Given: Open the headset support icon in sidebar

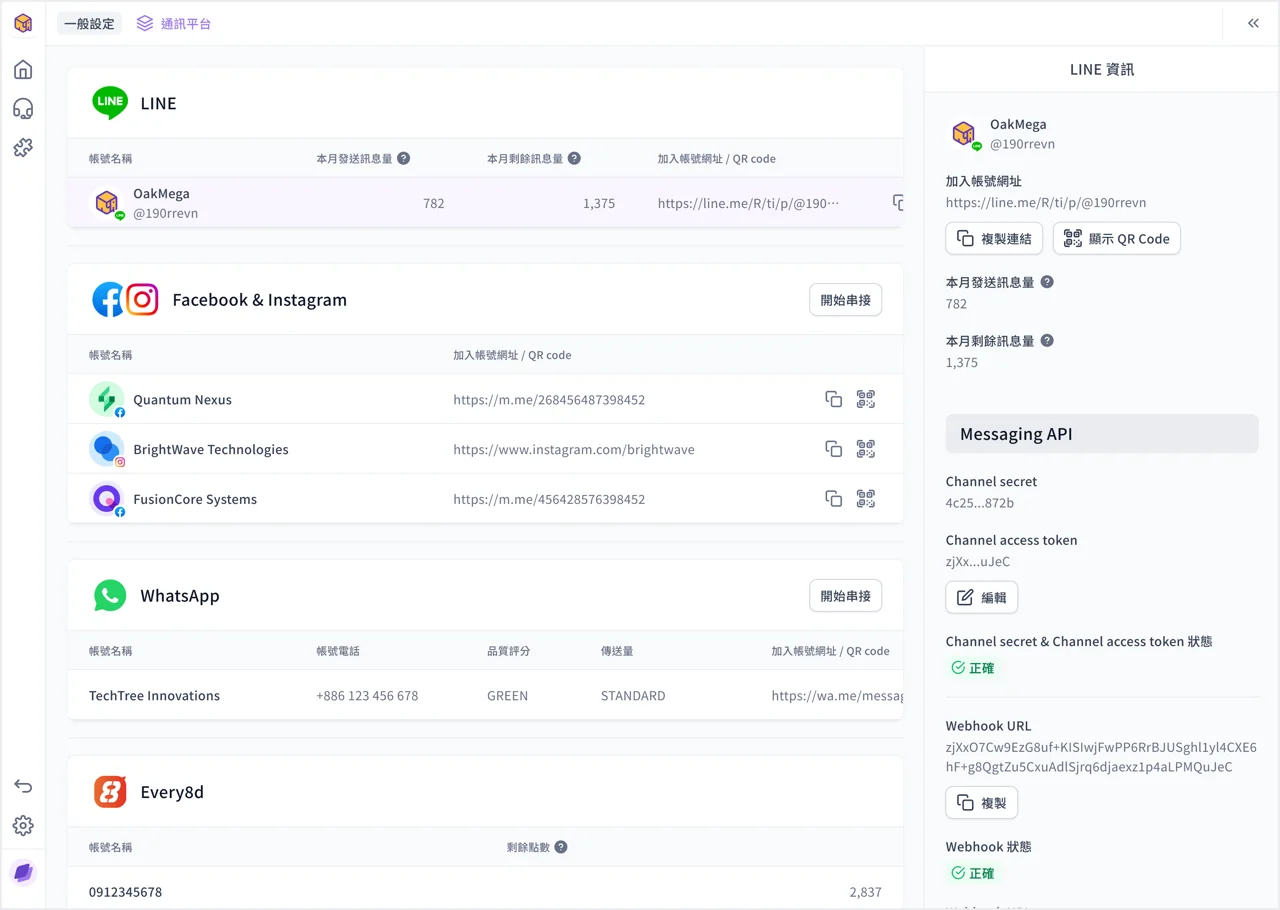Looking at the screenshot, I should tap(23, 108).
